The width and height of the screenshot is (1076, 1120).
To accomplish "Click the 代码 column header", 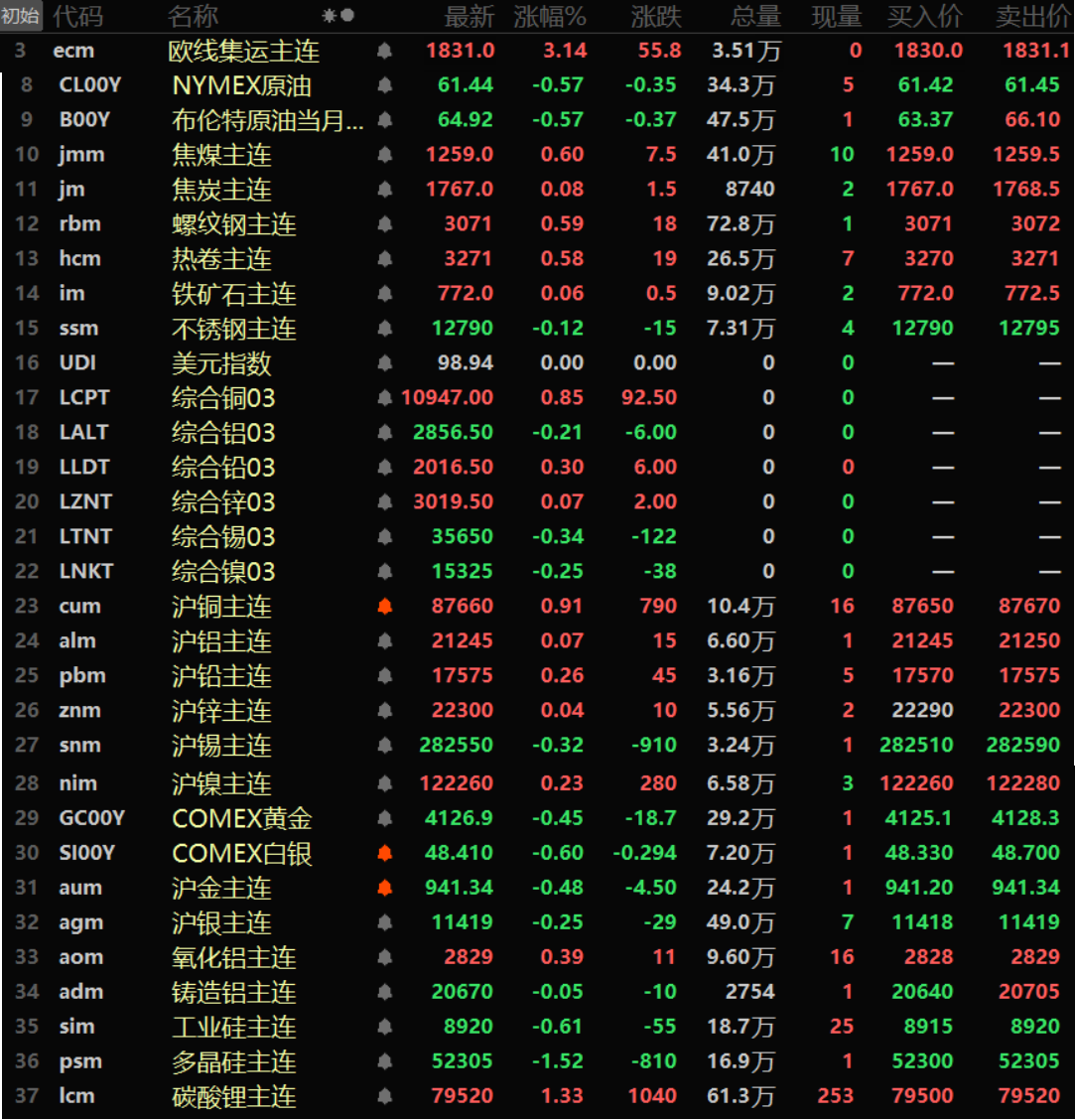I will [x=77, y=17].
